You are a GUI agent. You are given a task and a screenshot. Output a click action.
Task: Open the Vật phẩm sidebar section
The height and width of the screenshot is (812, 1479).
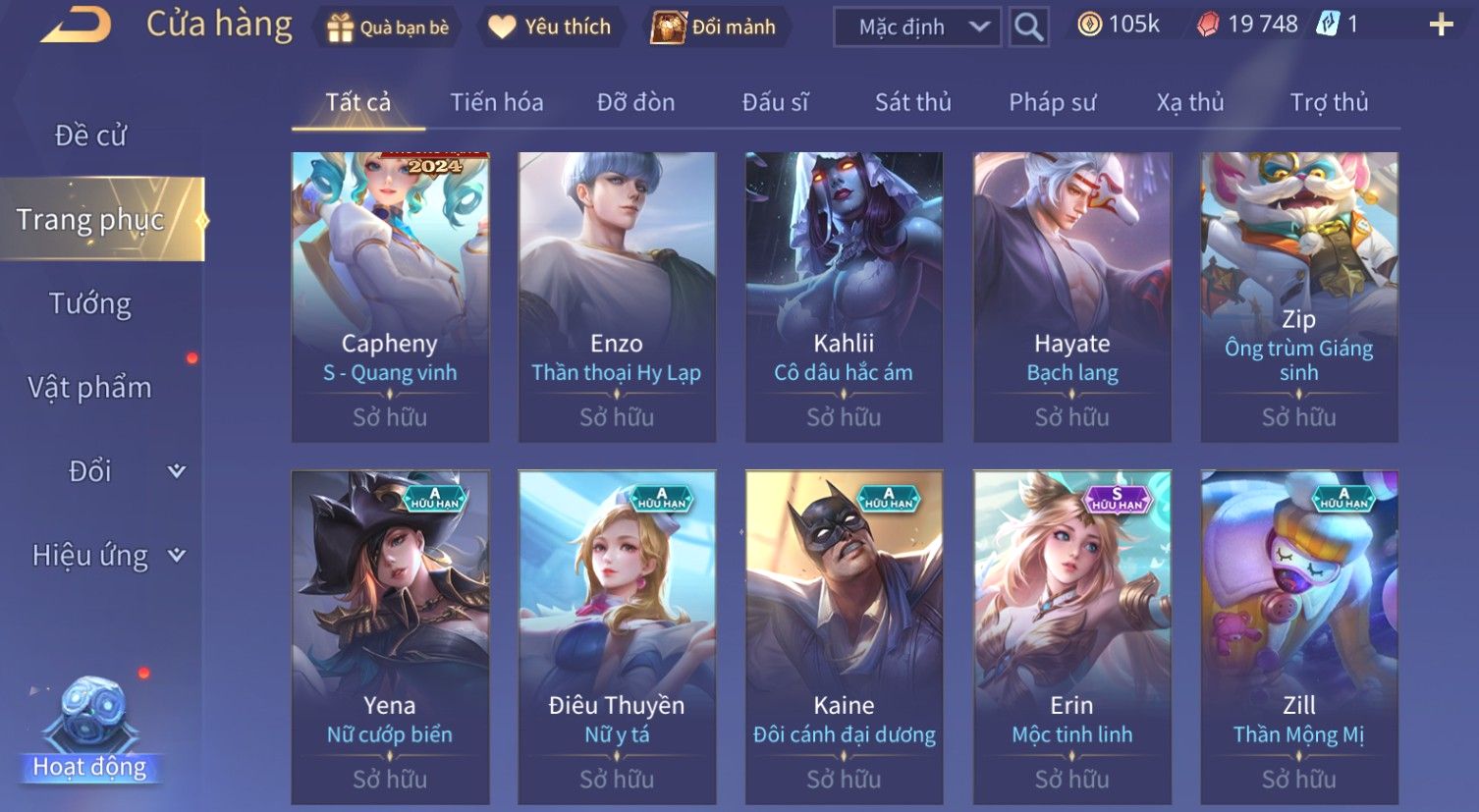pos(90,388)
